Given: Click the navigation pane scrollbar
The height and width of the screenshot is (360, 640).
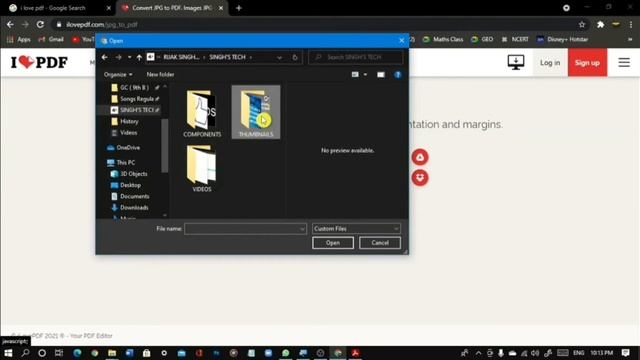Looking at the screenshot, I should tap(165, 145).
